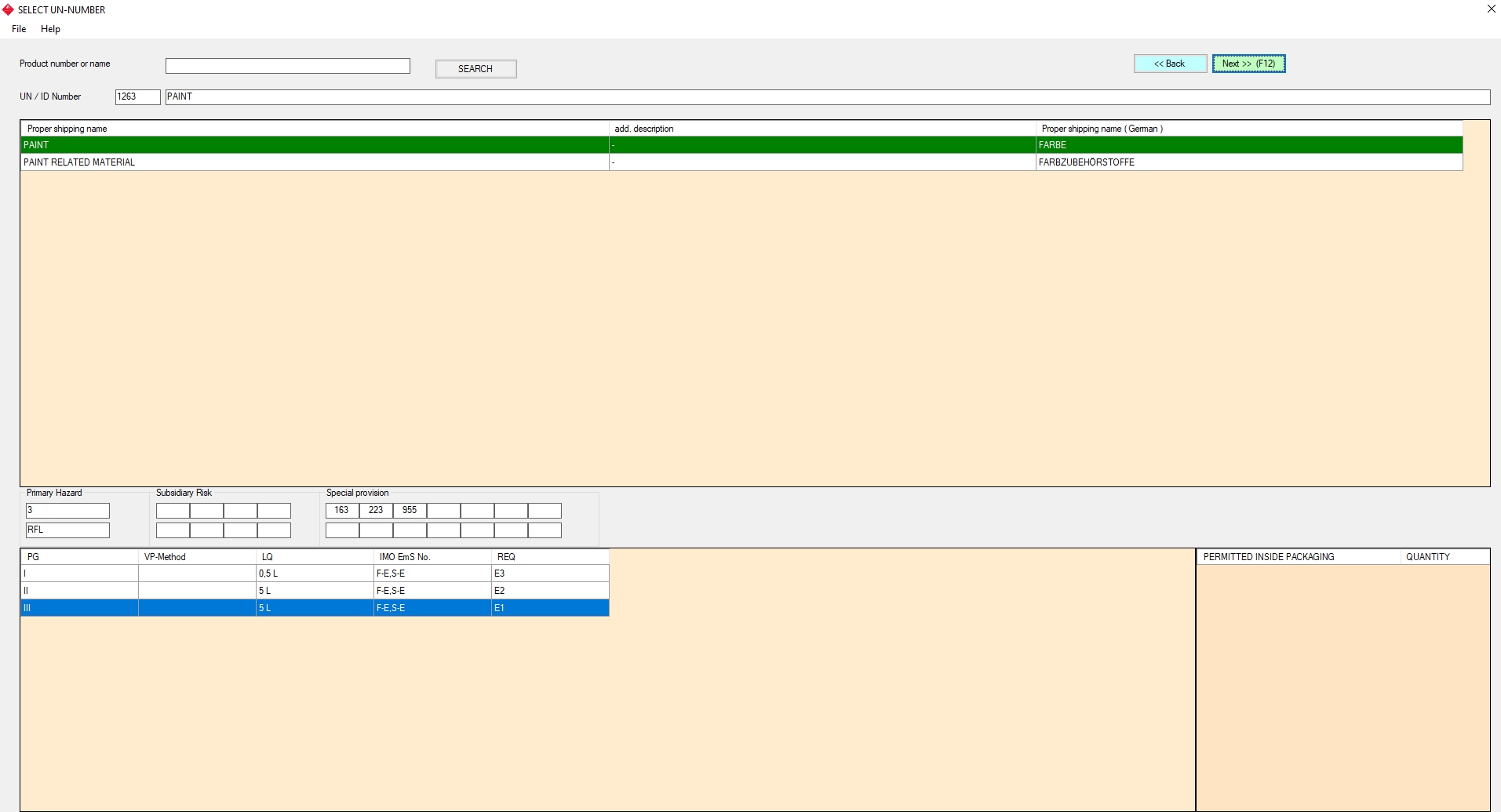Viewport: 1501px width, 812px height.
Task: Go back with the << Back button
Action: (x=1169, y=64)
